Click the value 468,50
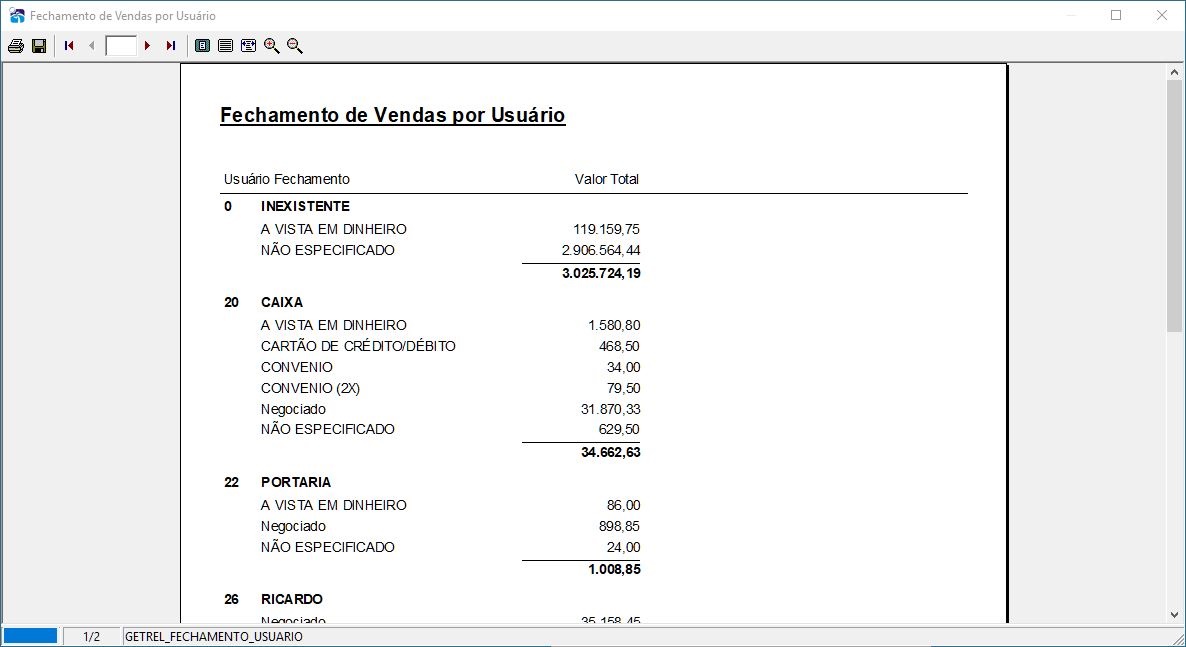1186x647 pixels. coord(619,347)
